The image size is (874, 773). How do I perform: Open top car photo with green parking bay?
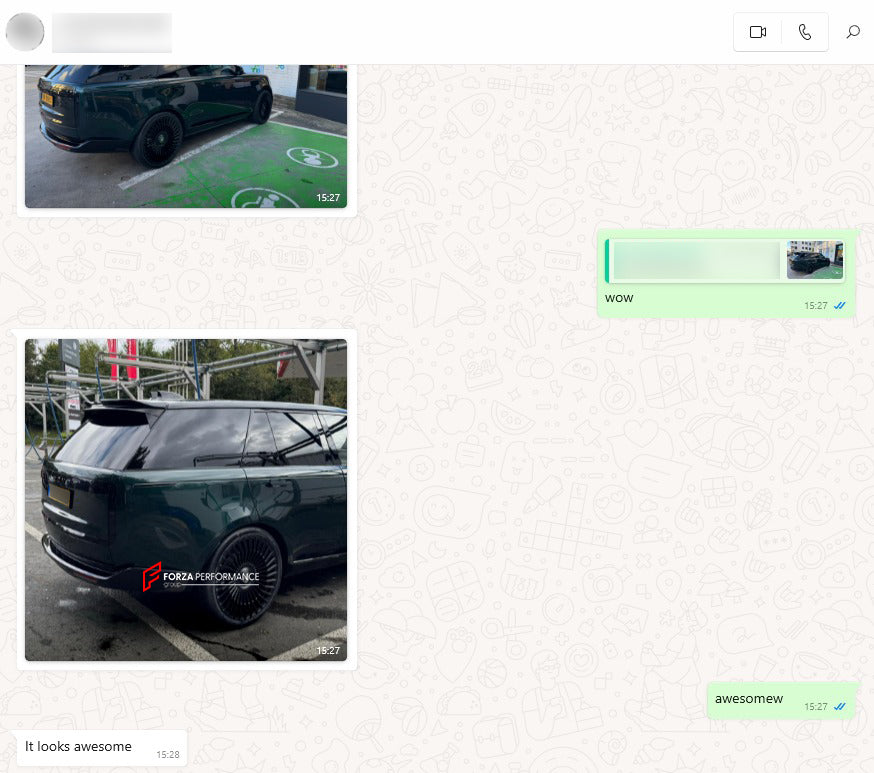[x=186, y=136]
